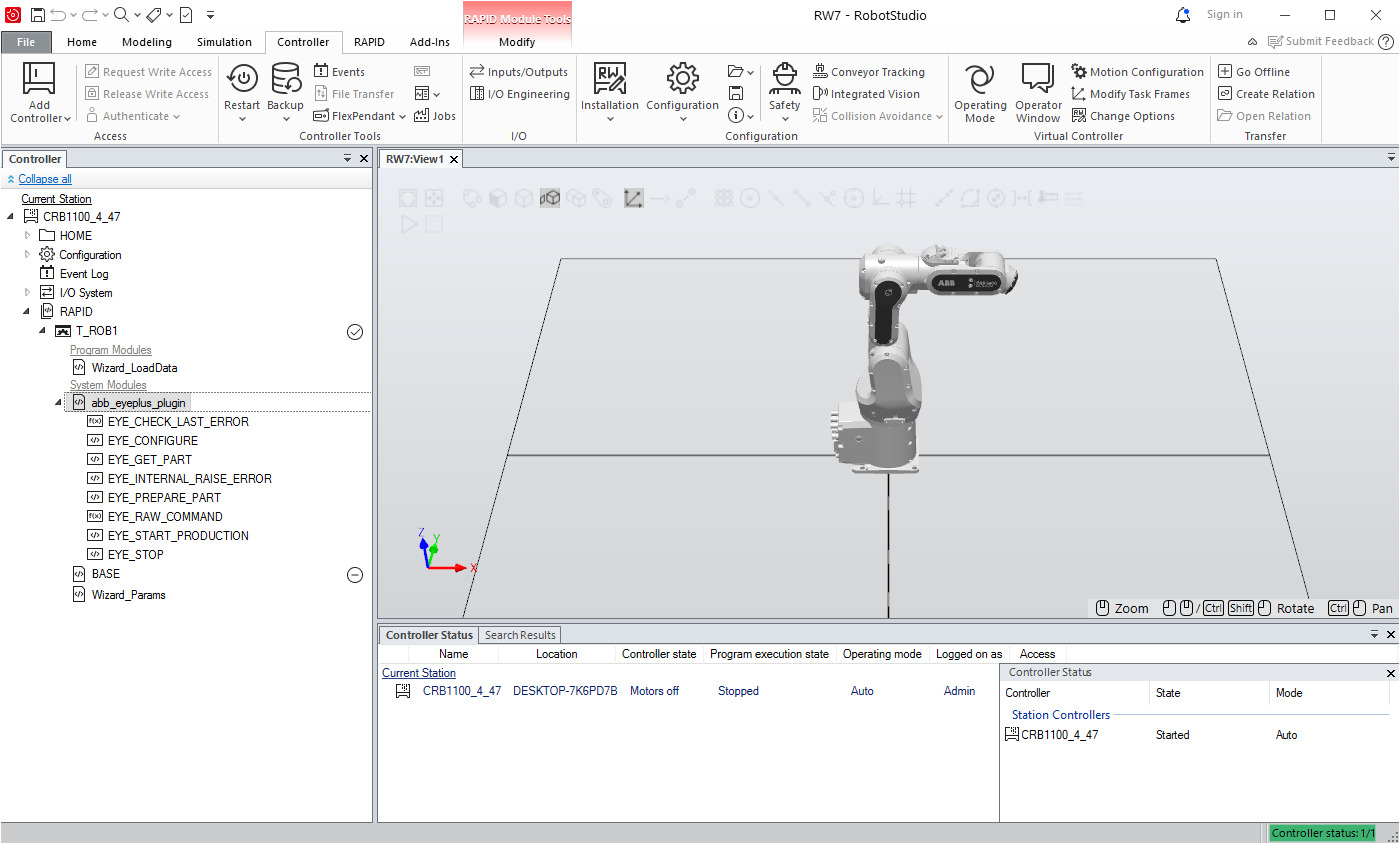Toggle the minus circle beside BASE module
1400x844 pixels.
pyautogui.click(x=354, y=575)
